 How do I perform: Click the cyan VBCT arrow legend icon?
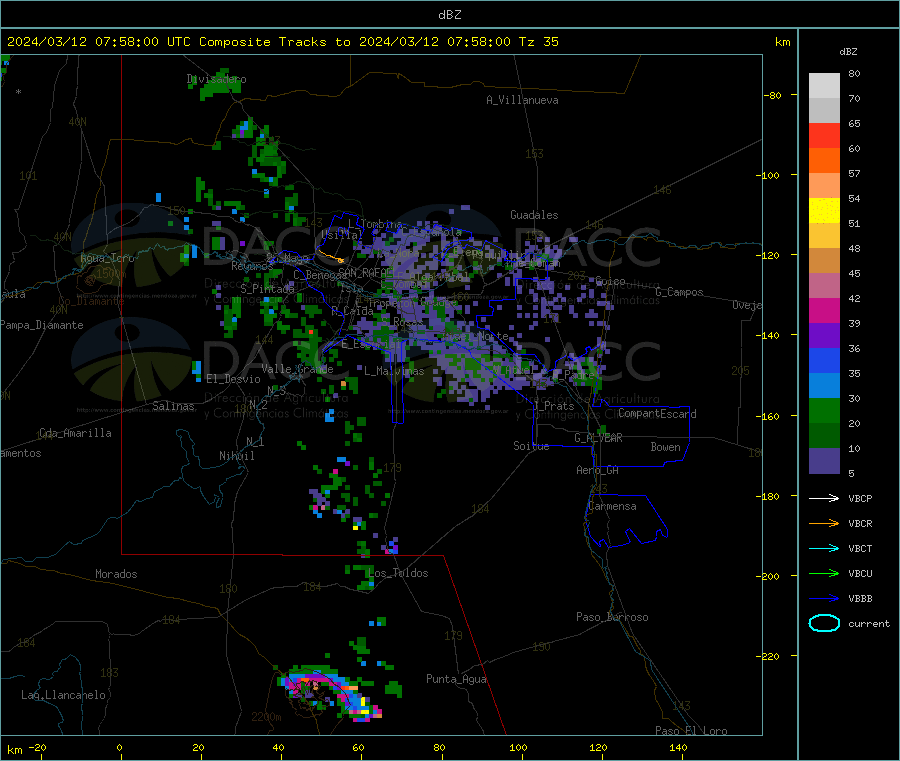[x=824, y=548]
